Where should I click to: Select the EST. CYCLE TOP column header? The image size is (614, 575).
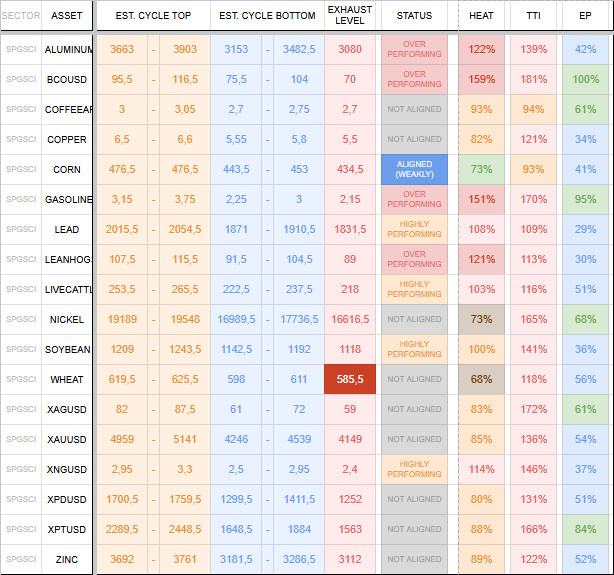click(x=153, y=16)
